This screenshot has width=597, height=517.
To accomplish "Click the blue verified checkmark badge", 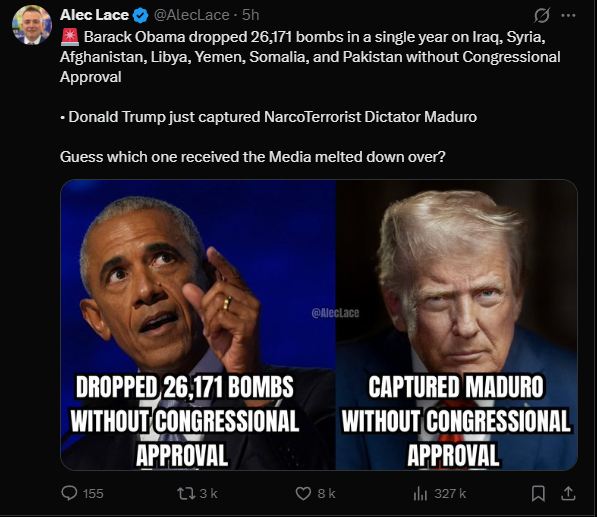I will (x=140, y=16).
